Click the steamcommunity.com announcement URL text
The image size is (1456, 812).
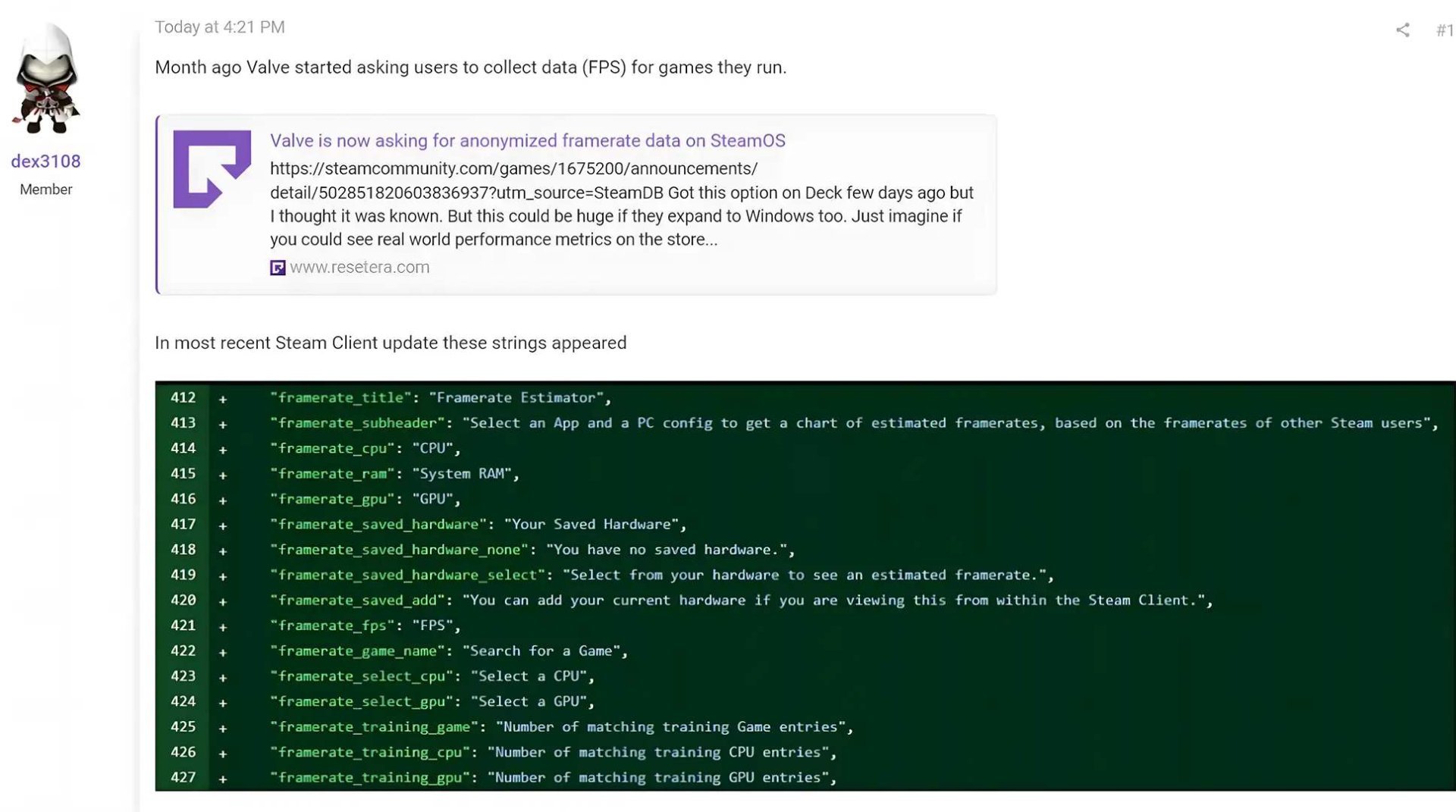513,168
